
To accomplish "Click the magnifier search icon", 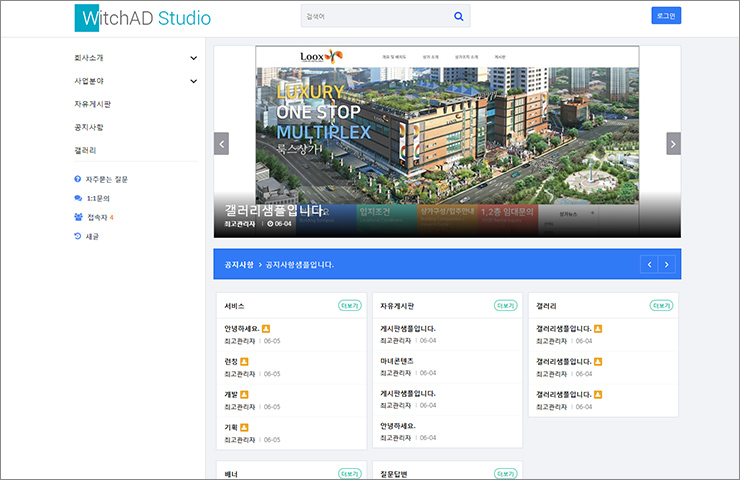I will pos(458,17).
